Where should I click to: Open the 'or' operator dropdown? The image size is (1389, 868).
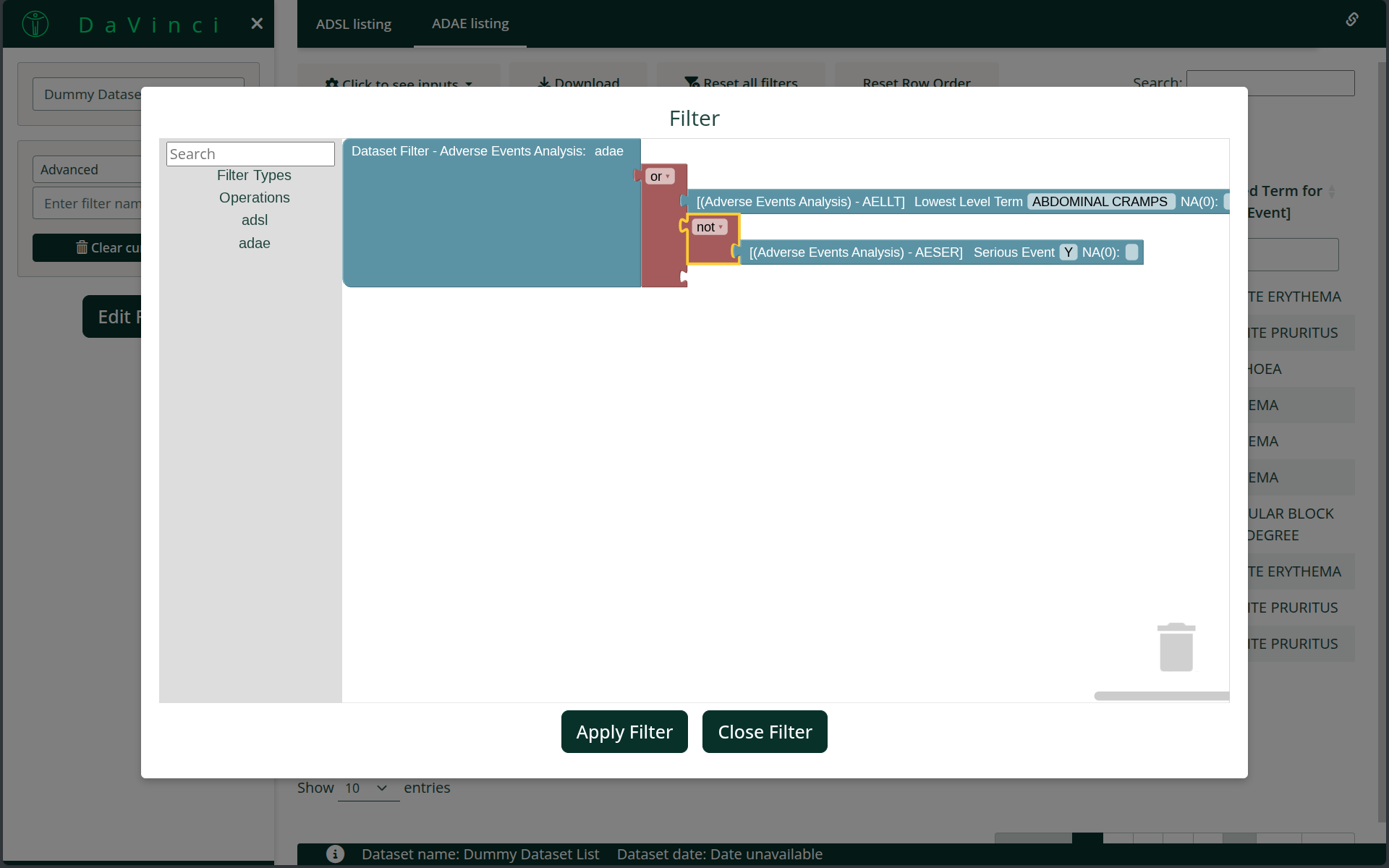tap(660, 176)
